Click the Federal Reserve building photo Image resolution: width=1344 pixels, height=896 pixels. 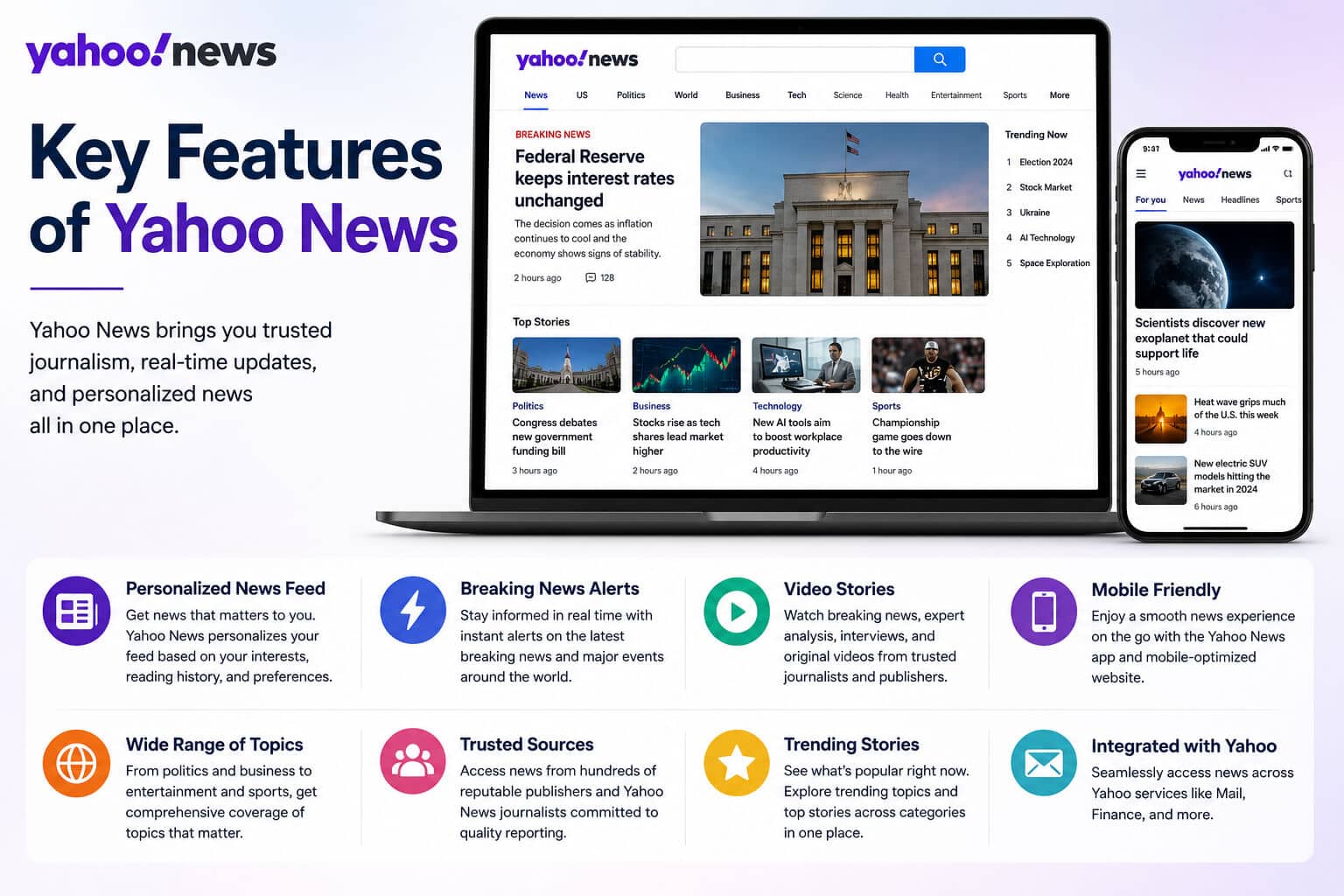point(844,209)
